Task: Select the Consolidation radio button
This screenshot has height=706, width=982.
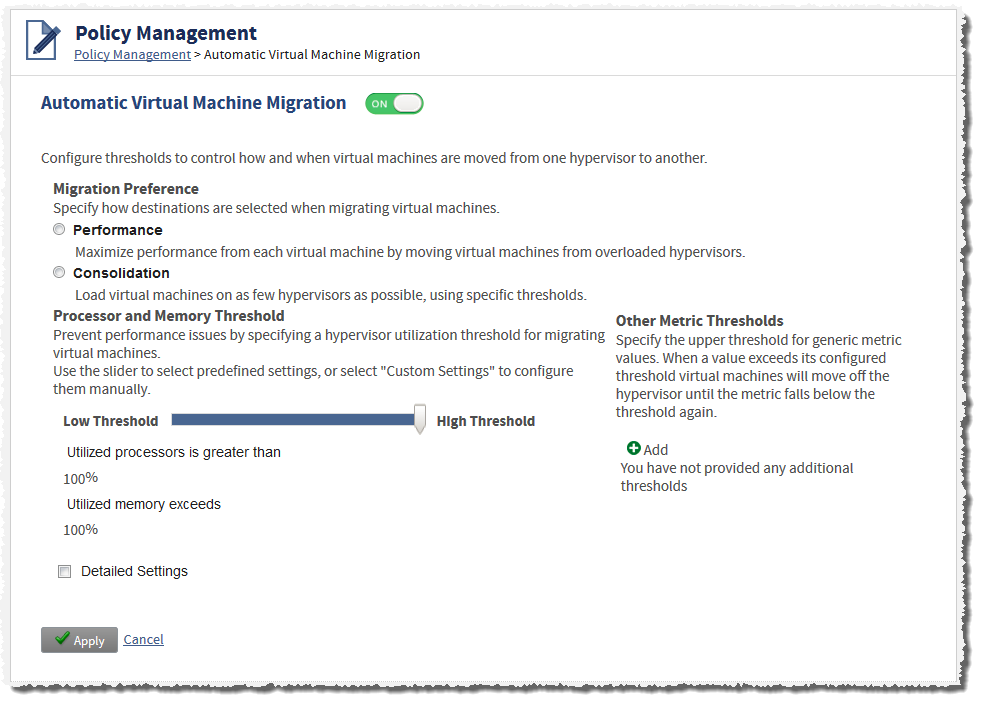Action: [59, 272]
